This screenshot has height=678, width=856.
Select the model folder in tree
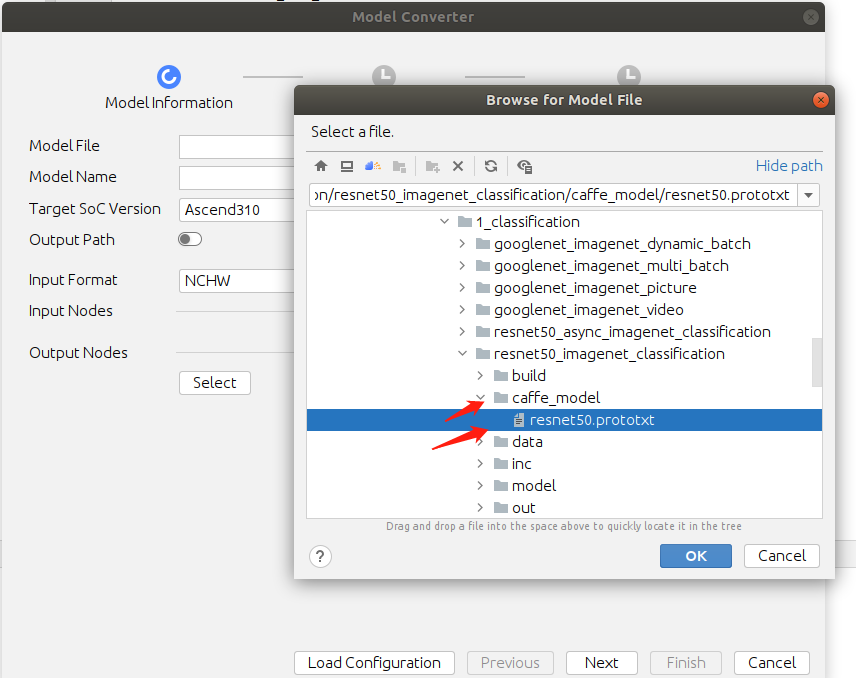coord(564,486)
